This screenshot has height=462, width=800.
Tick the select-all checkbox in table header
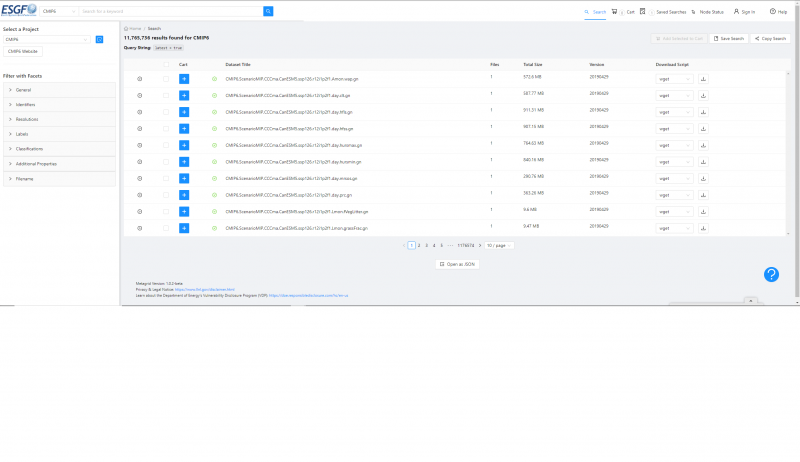click(166, 64)
